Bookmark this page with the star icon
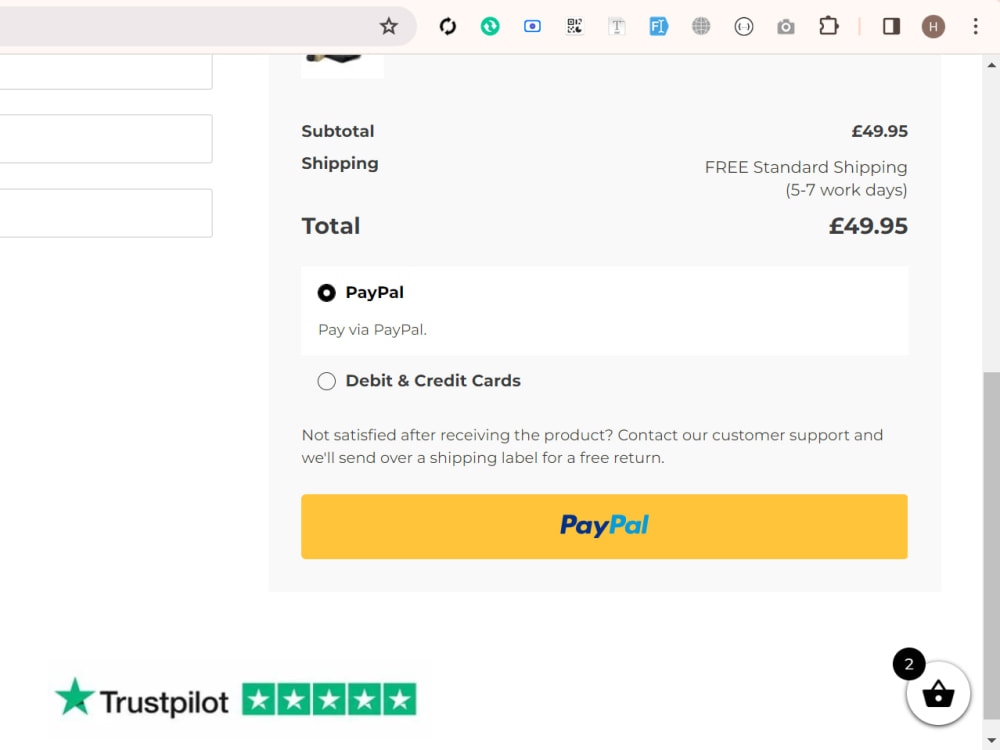The height and width of the screenshot is (750, 1000). pos(388,26)
